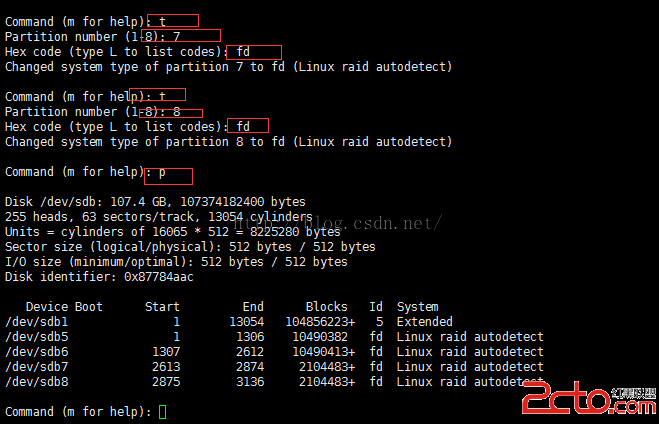Select the /dev/sdb7 device row

[x=274, y=367]
